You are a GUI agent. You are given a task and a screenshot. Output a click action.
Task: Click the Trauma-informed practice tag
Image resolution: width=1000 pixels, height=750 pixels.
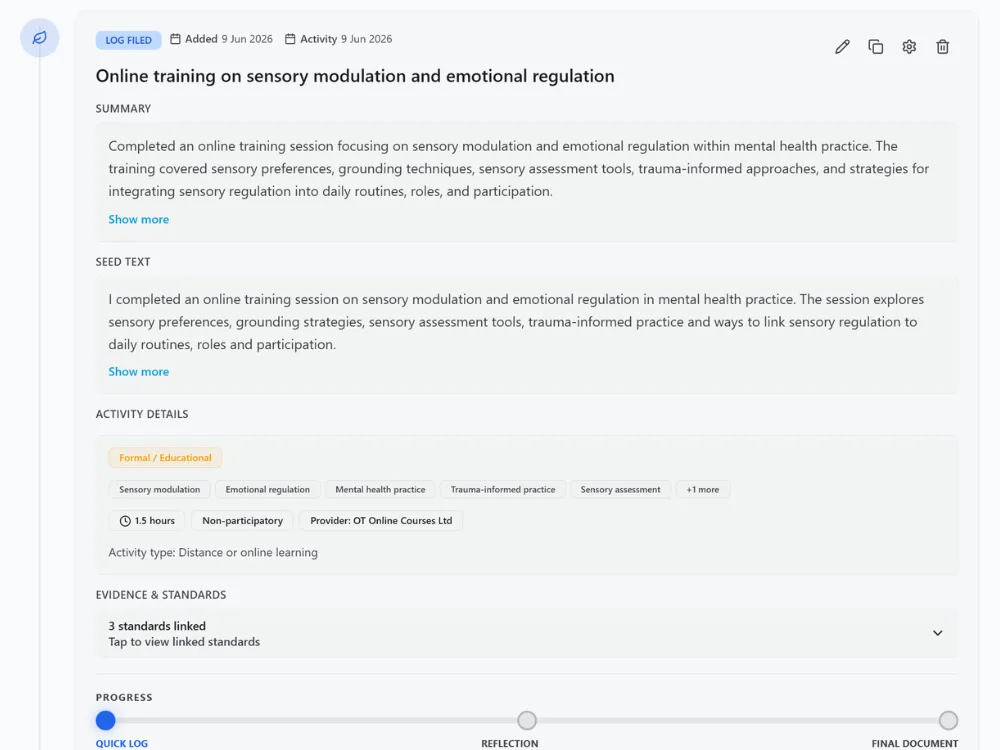coord(503,490)
